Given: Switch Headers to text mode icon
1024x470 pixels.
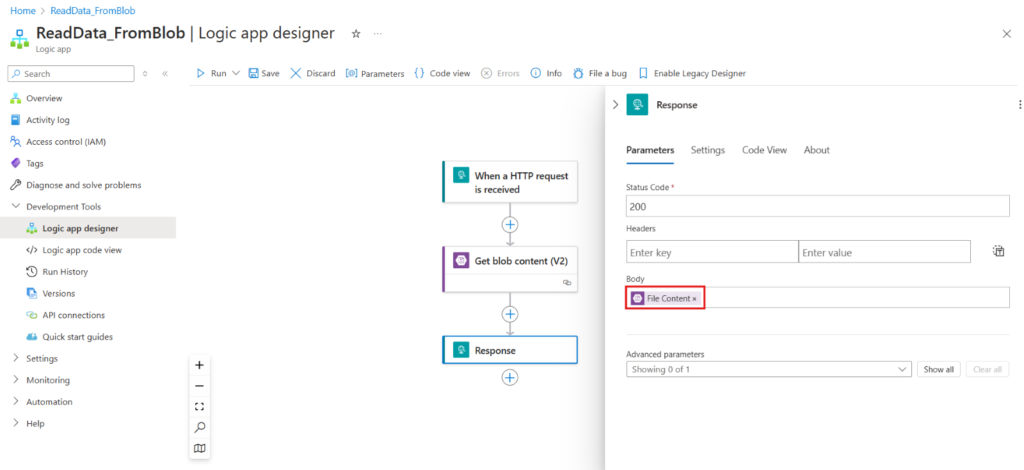Looking at the screenshot, I should (x=999, y=251).
